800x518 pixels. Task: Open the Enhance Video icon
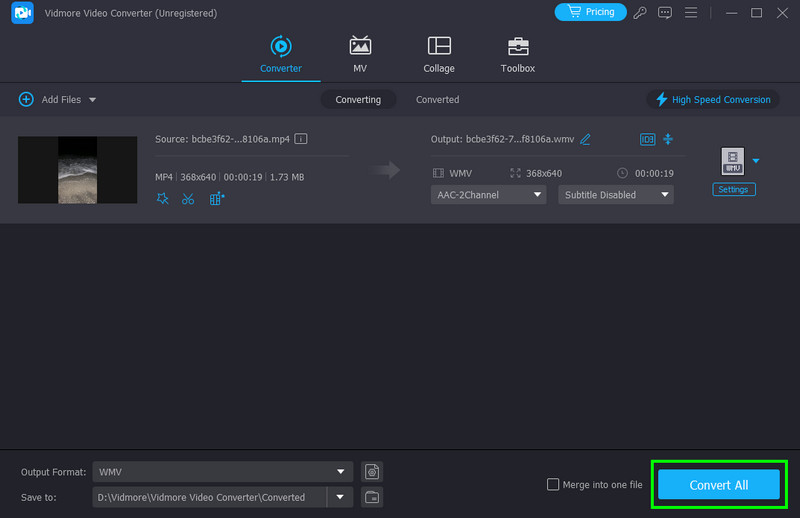click(217, 199)
